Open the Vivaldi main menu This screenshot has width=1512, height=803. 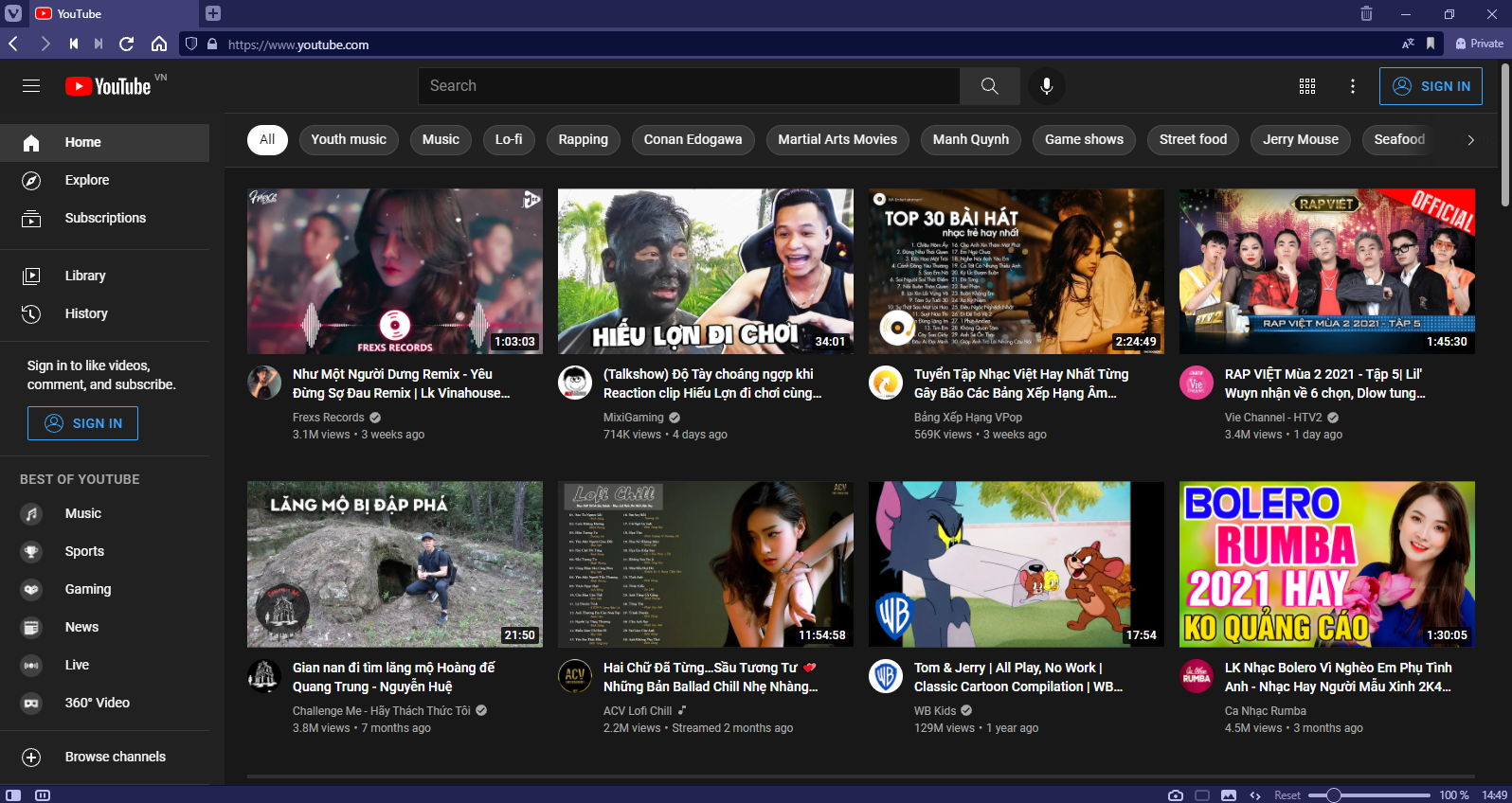[x=13, y=13]
